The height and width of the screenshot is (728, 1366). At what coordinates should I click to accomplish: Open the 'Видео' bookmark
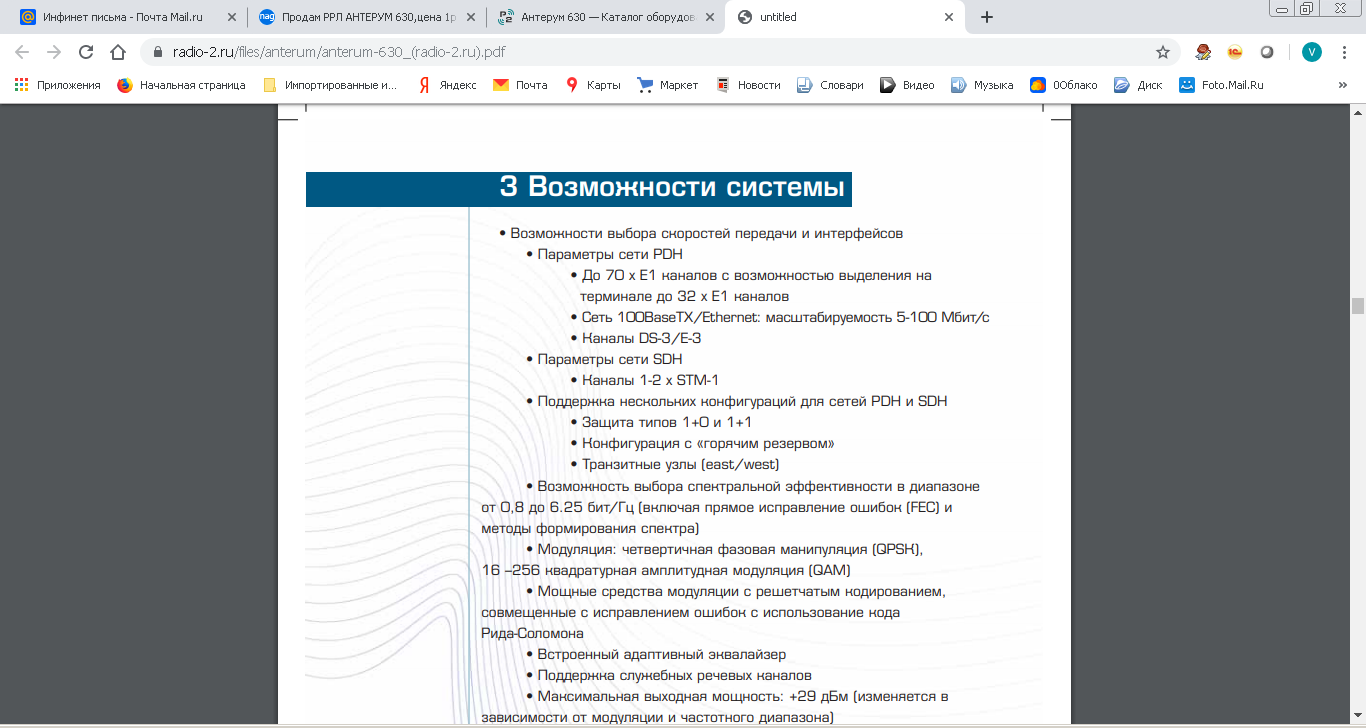tap(907, 85)
